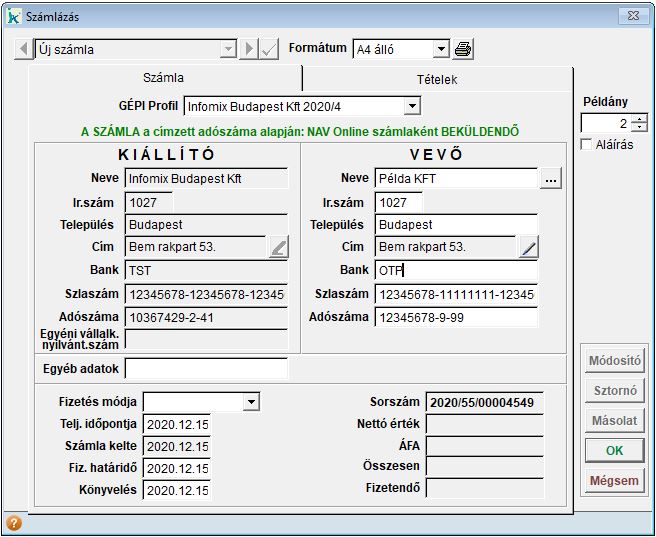Click the next record arrow icon
Image resolution: width=656 pixels, height=537 pixels.
click(250, 49)
